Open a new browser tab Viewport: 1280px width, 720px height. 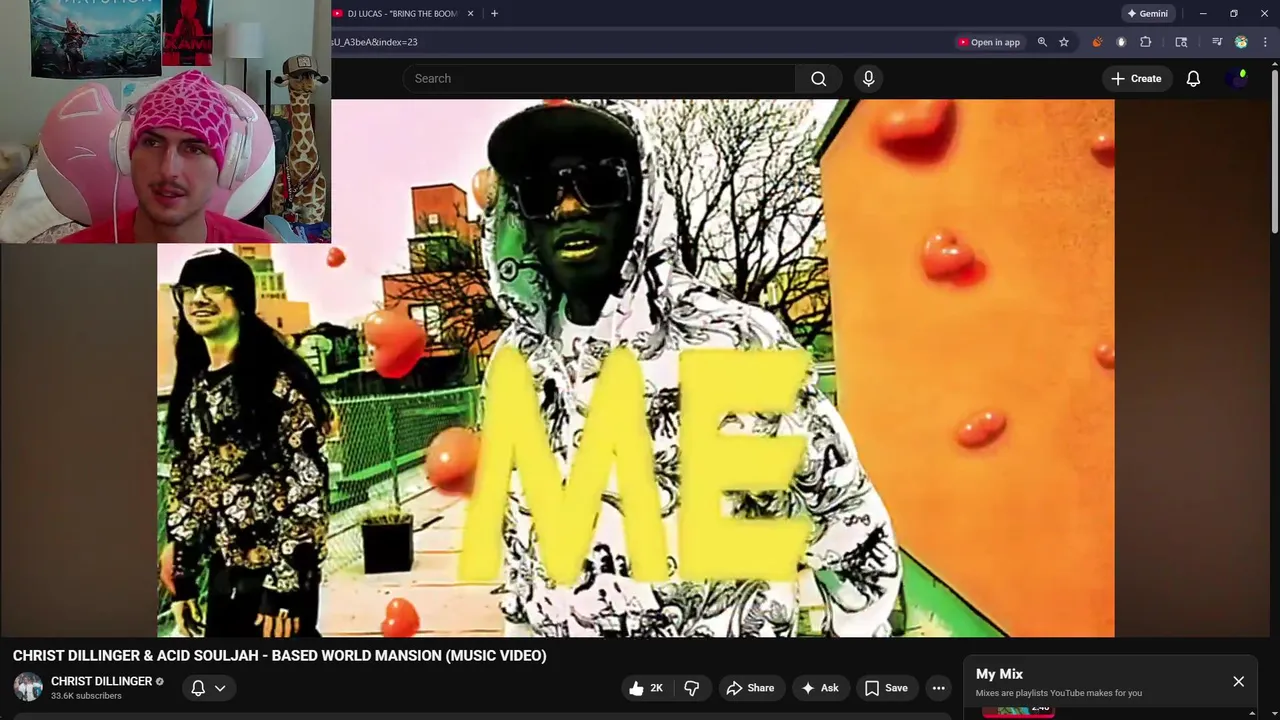pyautogui.click(x=494, y=14)
